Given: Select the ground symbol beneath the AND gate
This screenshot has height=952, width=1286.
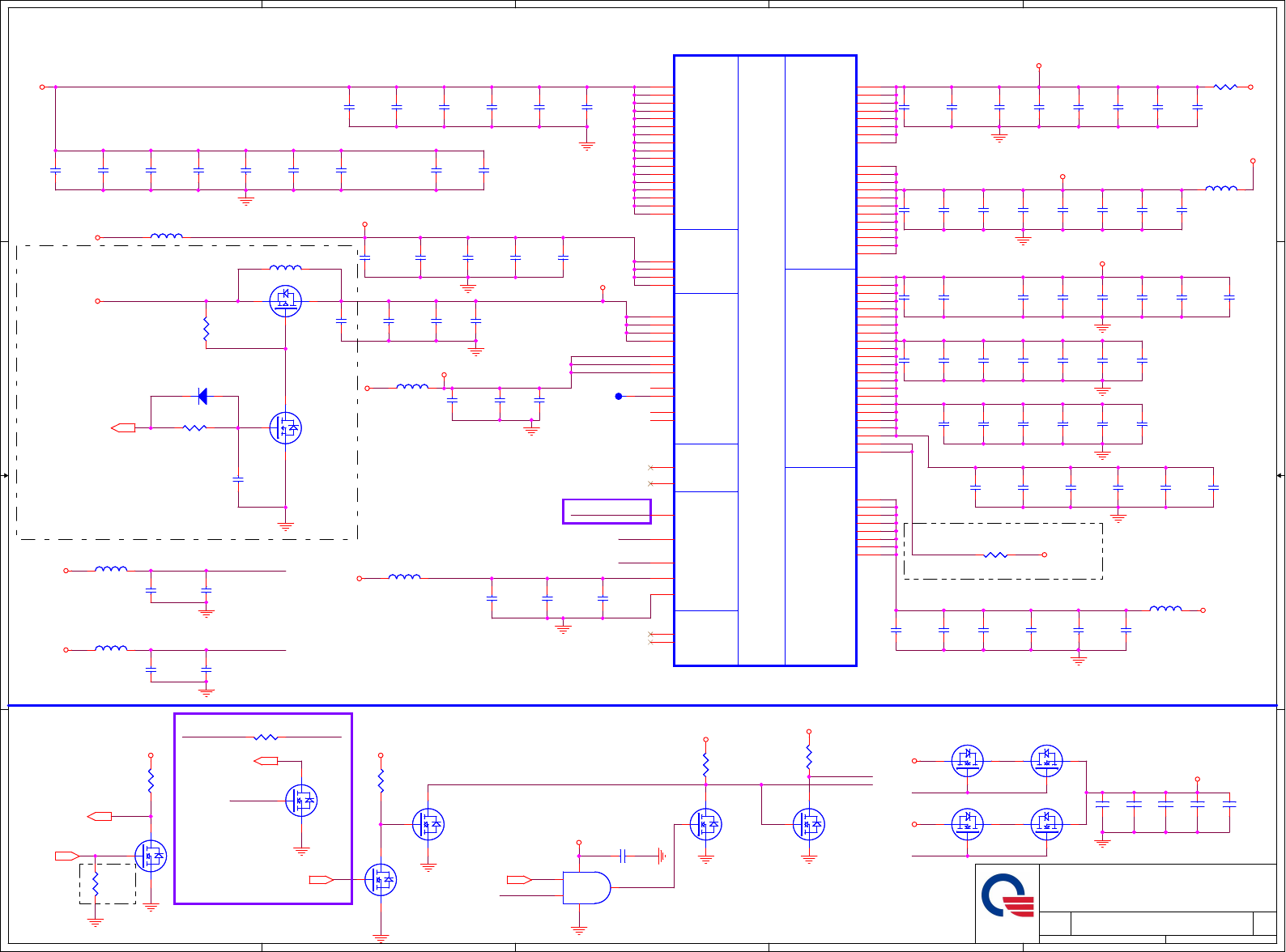Looking at the screenshot, I should pos(579,930).
